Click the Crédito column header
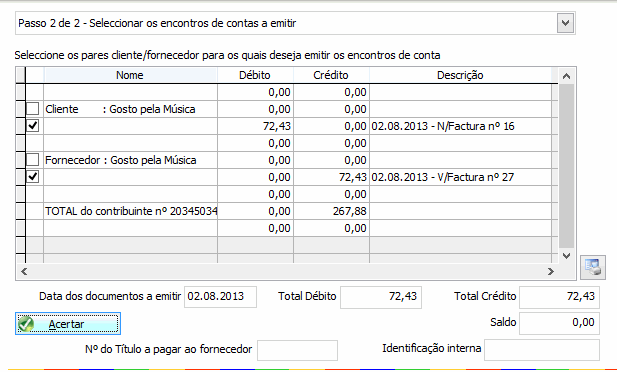 tap(331, 75)
